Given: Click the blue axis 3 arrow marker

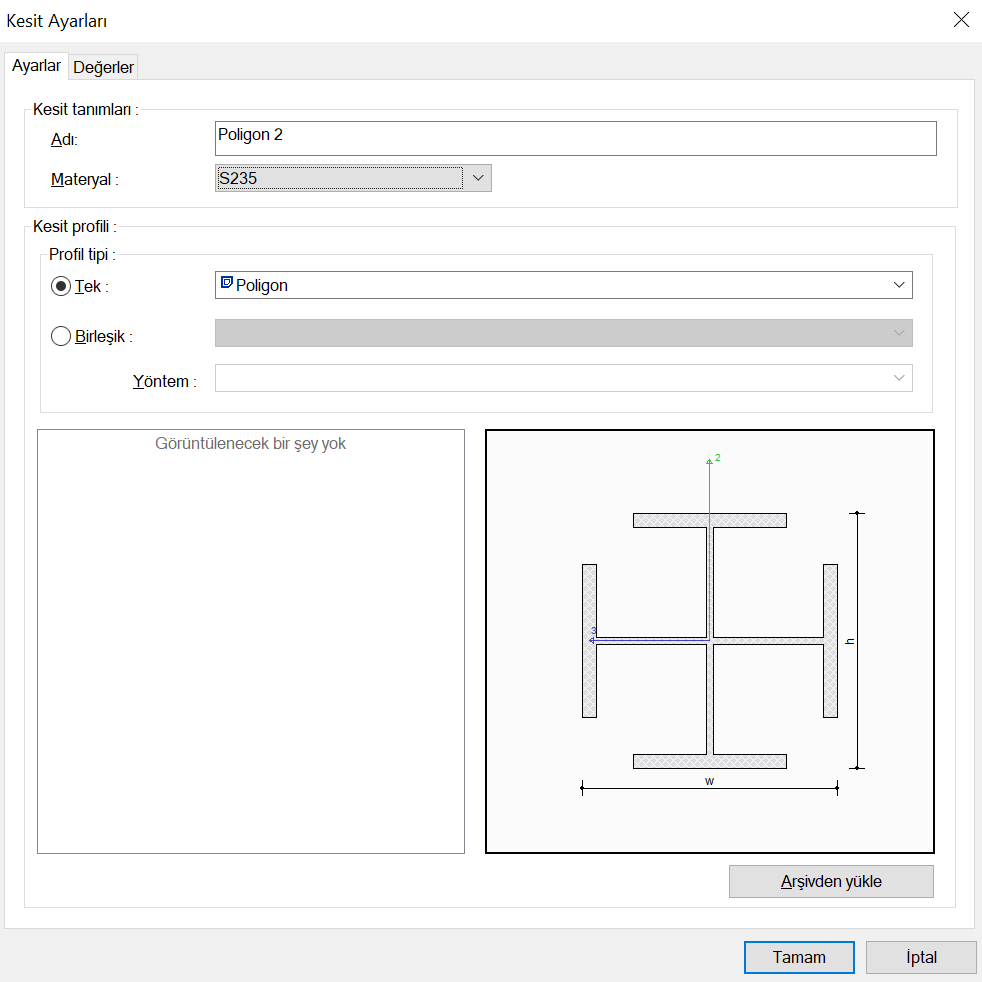Looking at the screenshot, I should [x=593, y=637].
